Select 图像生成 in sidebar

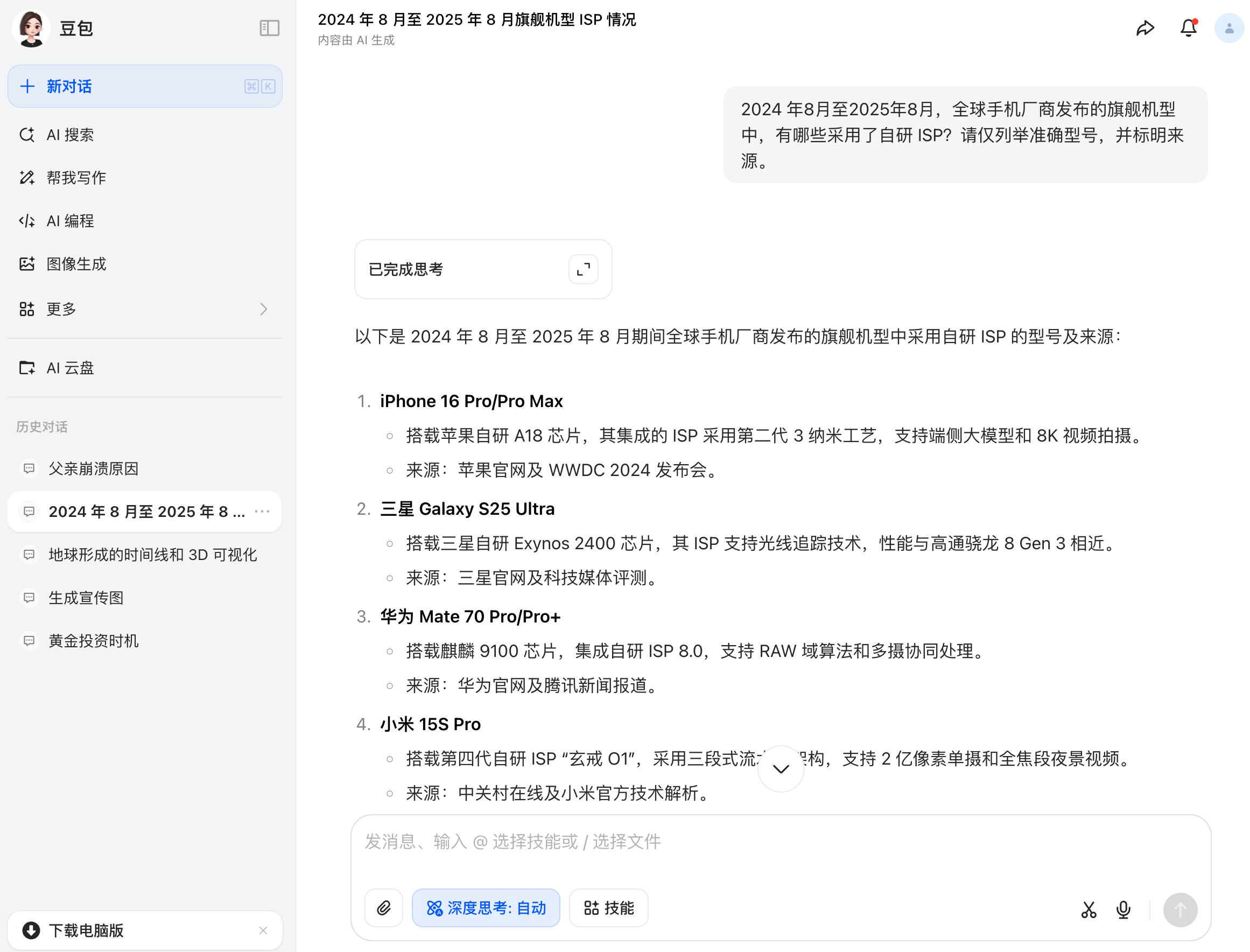coord(76,264)
